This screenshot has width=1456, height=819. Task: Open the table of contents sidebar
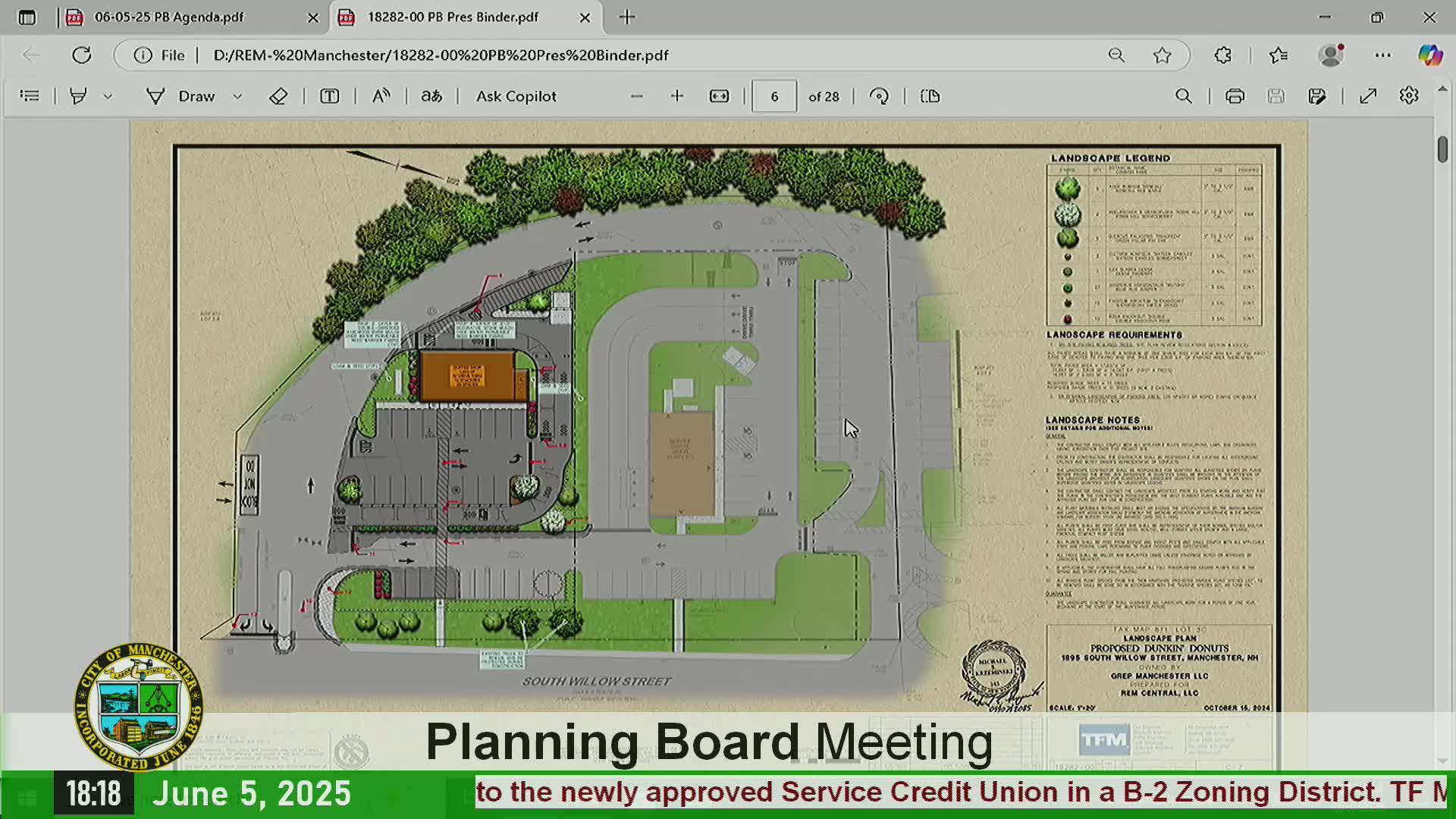point(30,96)
